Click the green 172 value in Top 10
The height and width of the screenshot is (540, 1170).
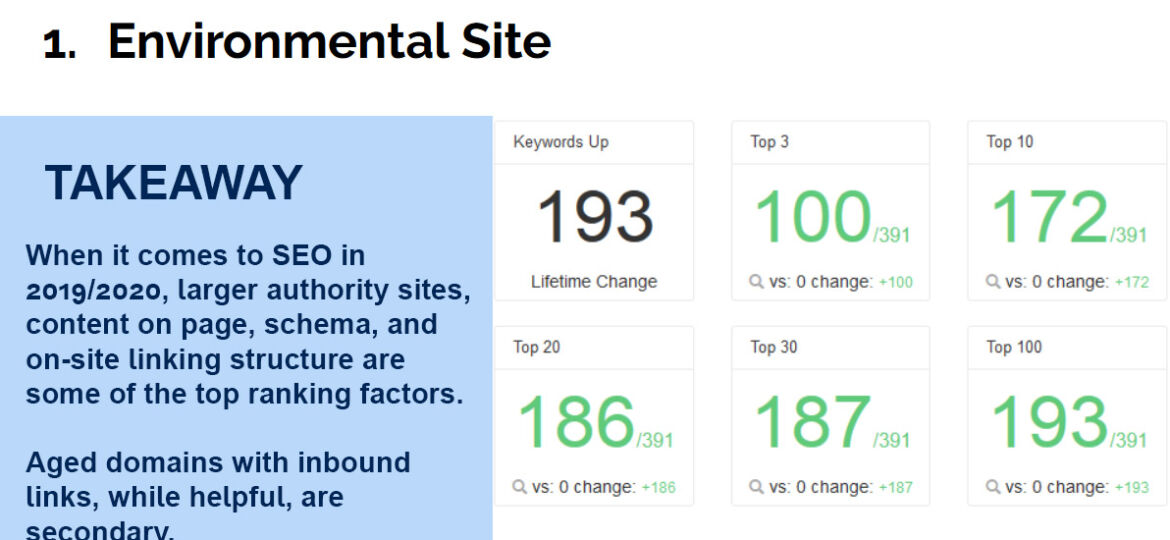point(1048,217)
